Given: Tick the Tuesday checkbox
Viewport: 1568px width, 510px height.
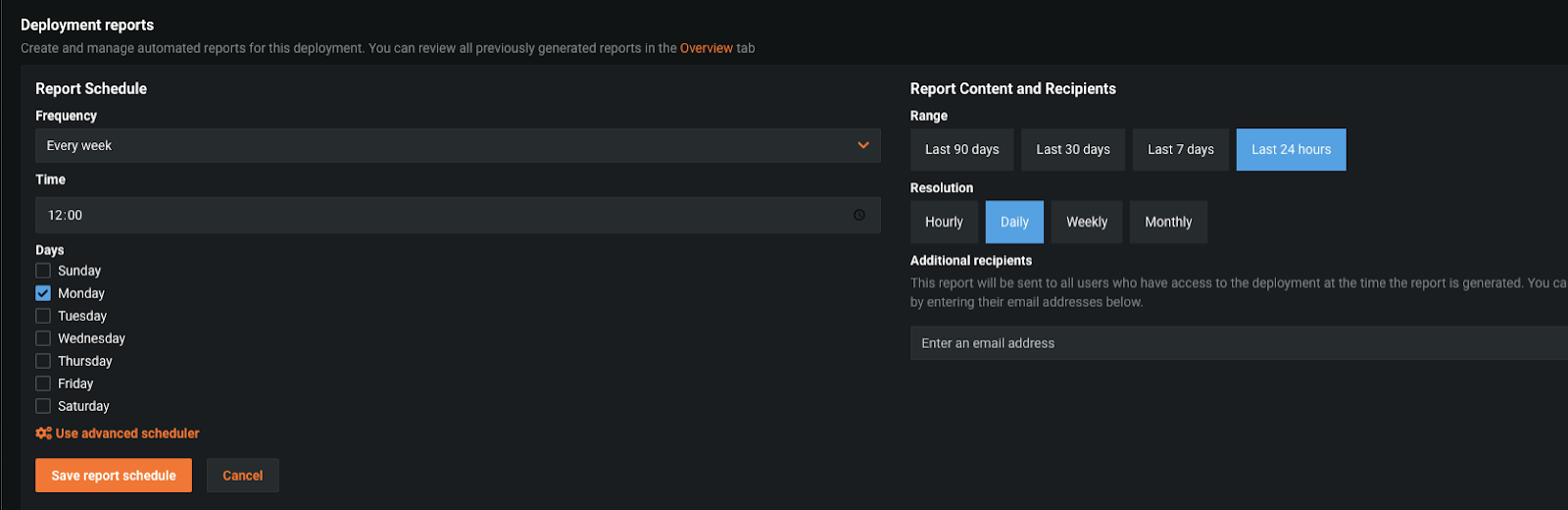Looking at the screenshot, I should (43, 316).
